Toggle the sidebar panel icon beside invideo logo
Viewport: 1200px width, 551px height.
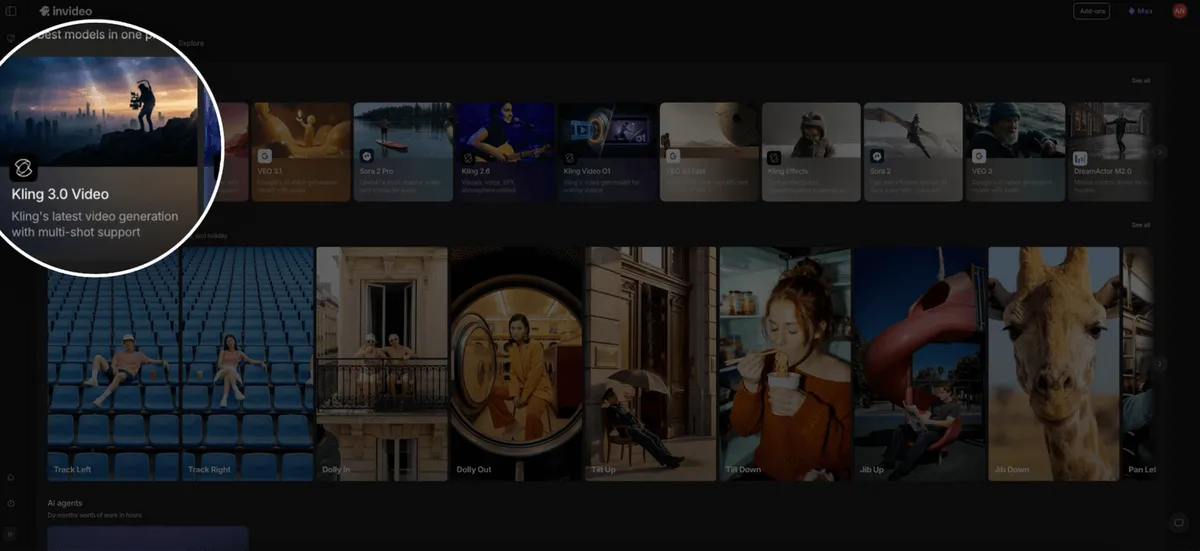pos(12,11)
